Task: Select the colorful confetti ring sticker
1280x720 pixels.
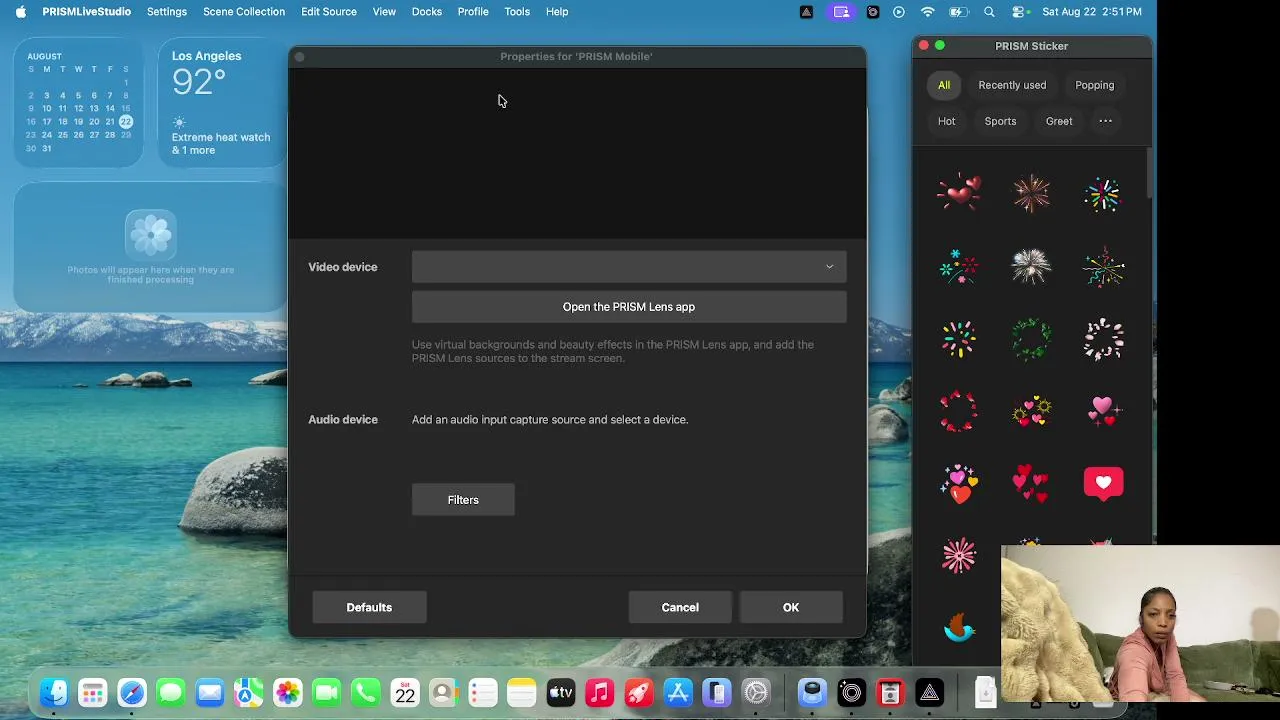Action: tap(959, 339)
